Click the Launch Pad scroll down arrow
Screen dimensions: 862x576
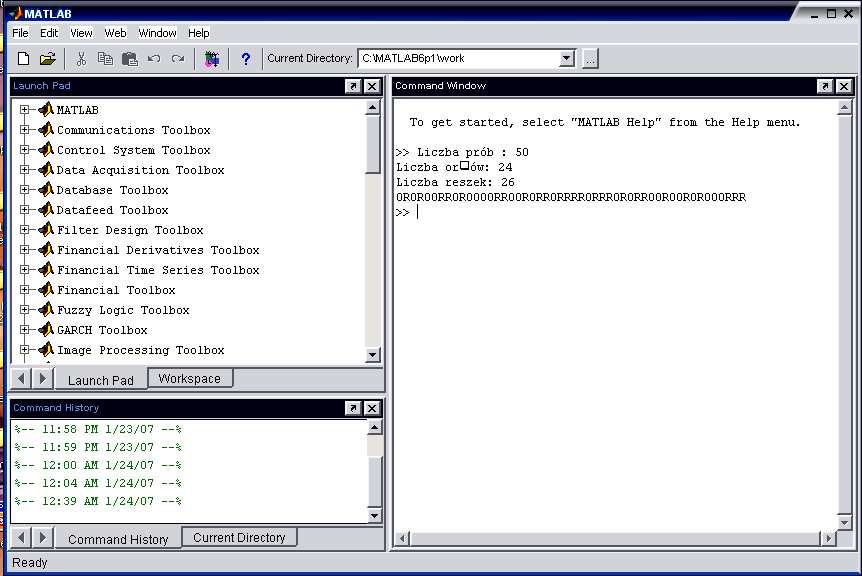[x=373, y=355]
